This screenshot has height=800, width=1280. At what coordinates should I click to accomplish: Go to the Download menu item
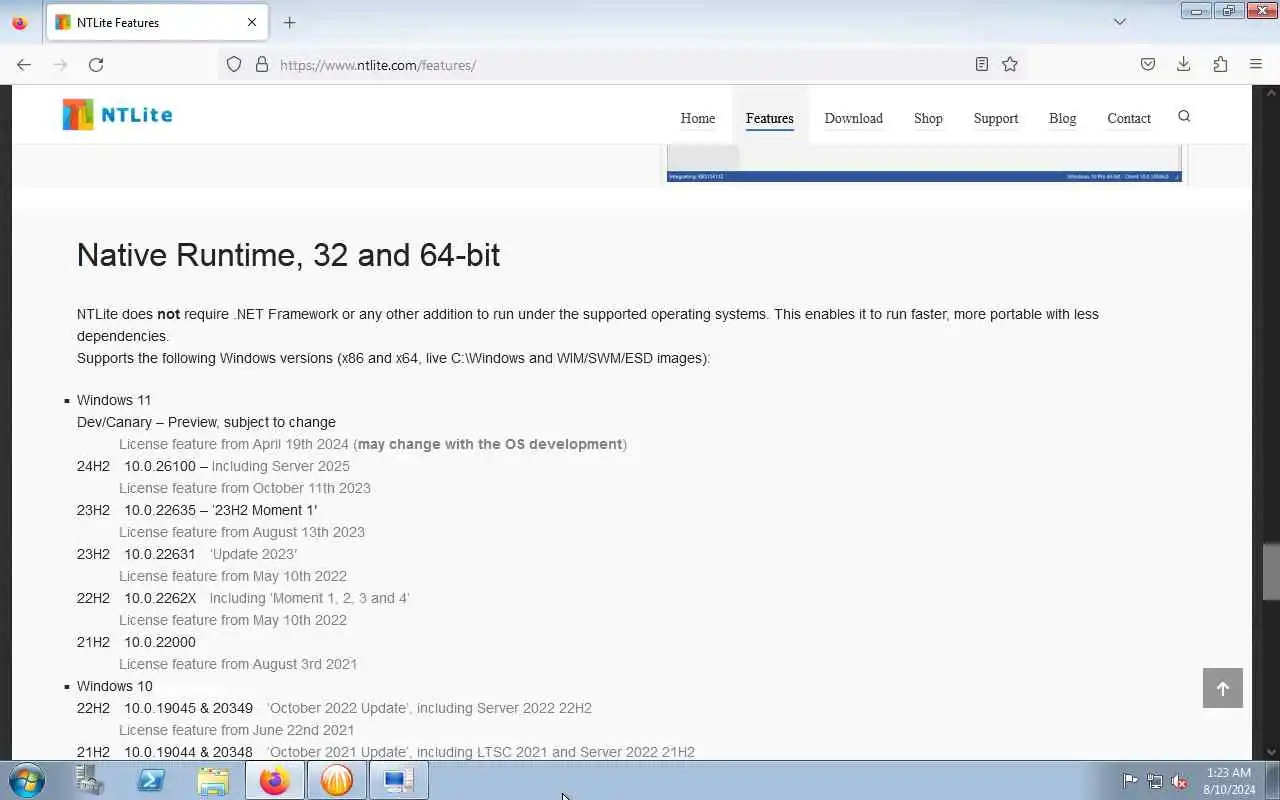[x=853, y=118]
